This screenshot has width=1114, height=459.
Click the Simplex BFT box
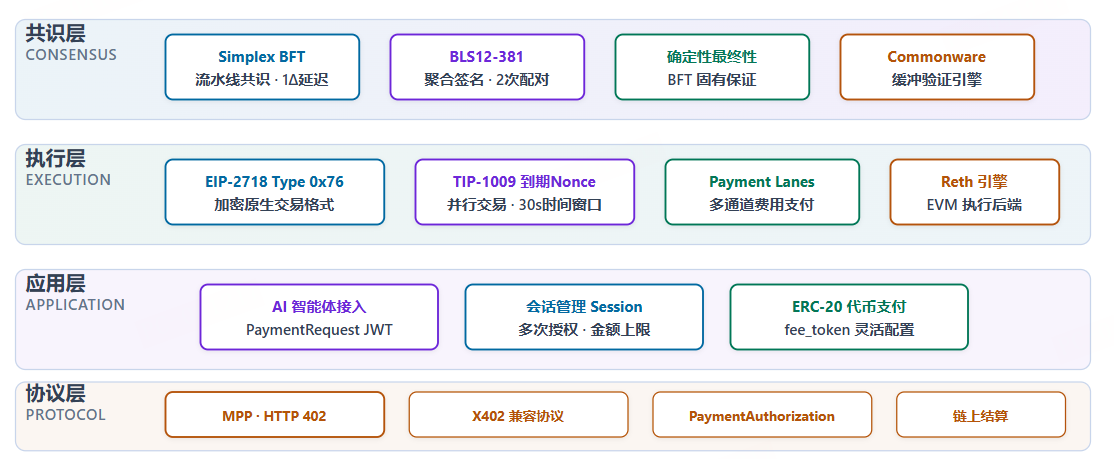[x=262, y=68]
